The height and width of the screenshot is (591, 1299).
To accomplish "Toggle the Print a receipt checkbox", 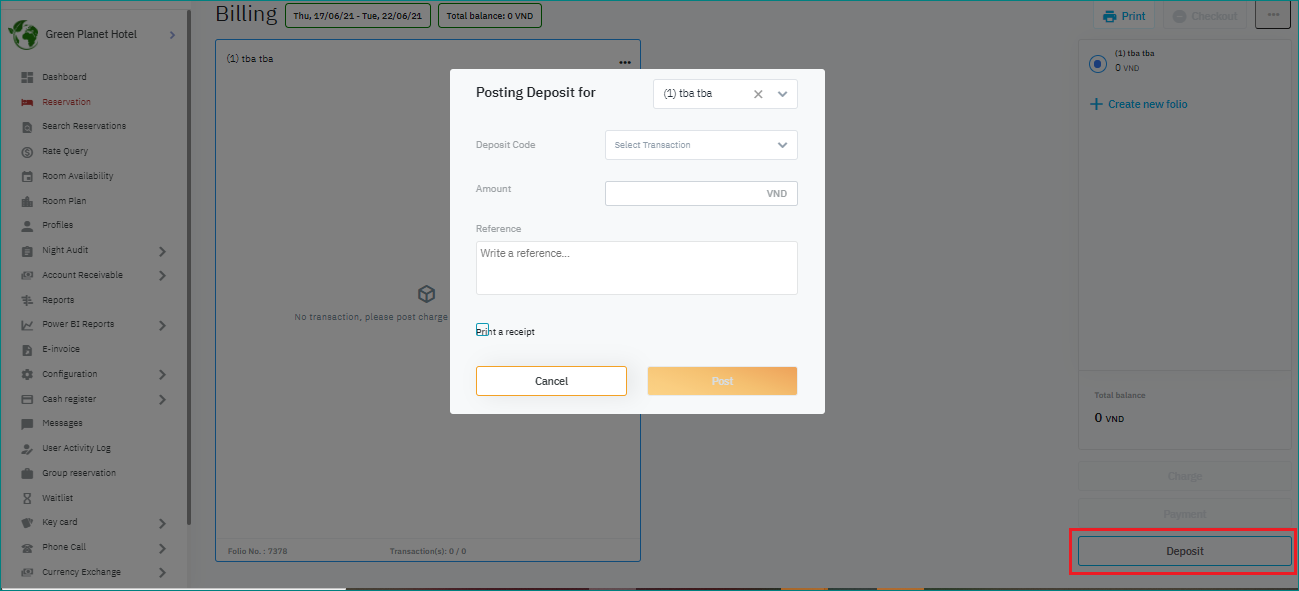I will [482, 330].
